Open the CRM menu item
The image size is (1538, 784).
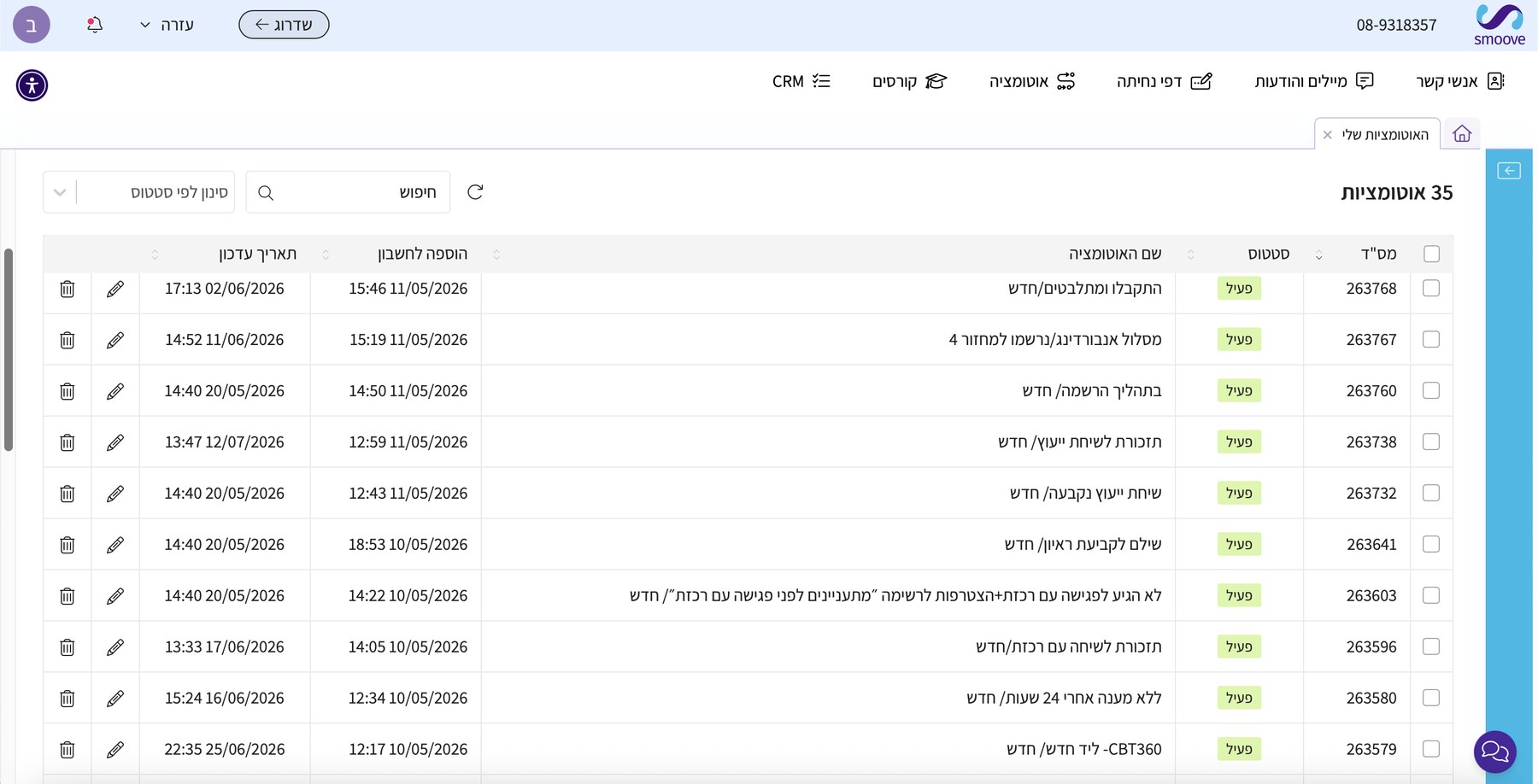click(x=801, y=81)
